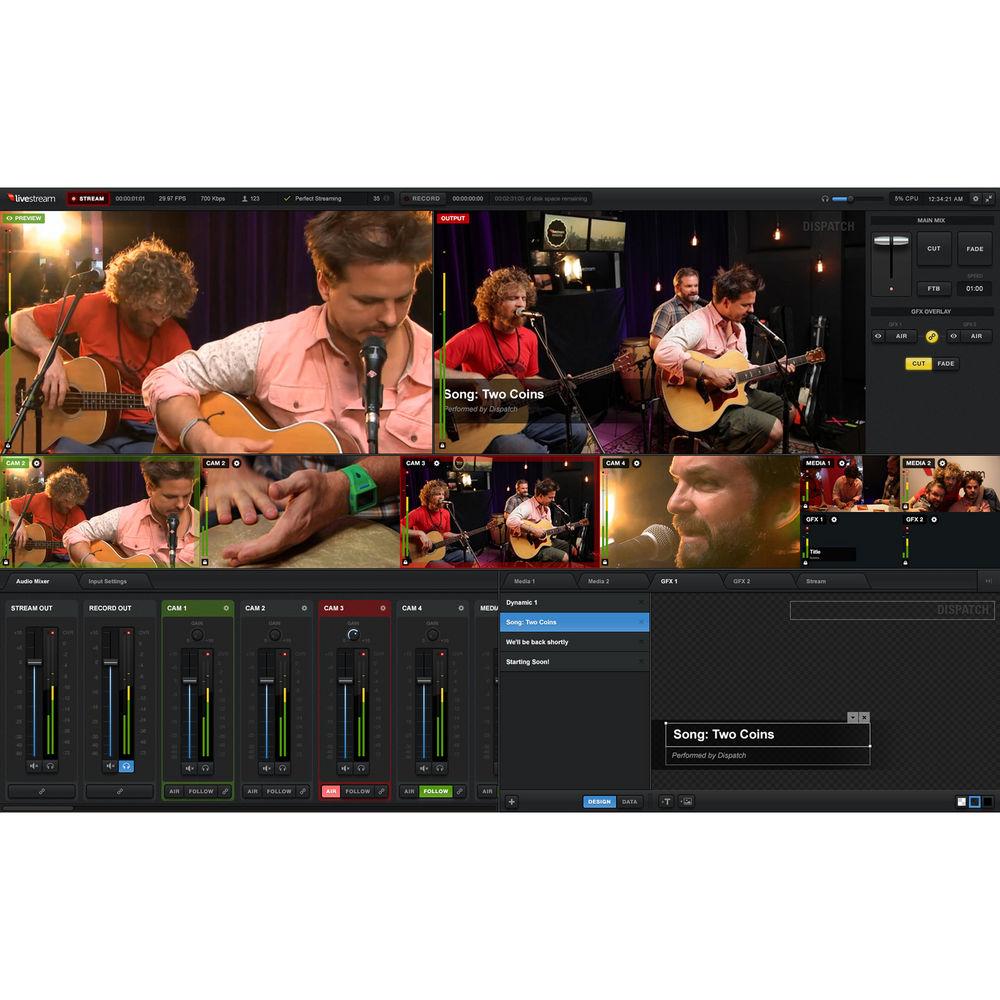The image size is (1000, 1000).
Task: Toggle GFX 1 visibility with the eye icon
Action: coord(878,336)
